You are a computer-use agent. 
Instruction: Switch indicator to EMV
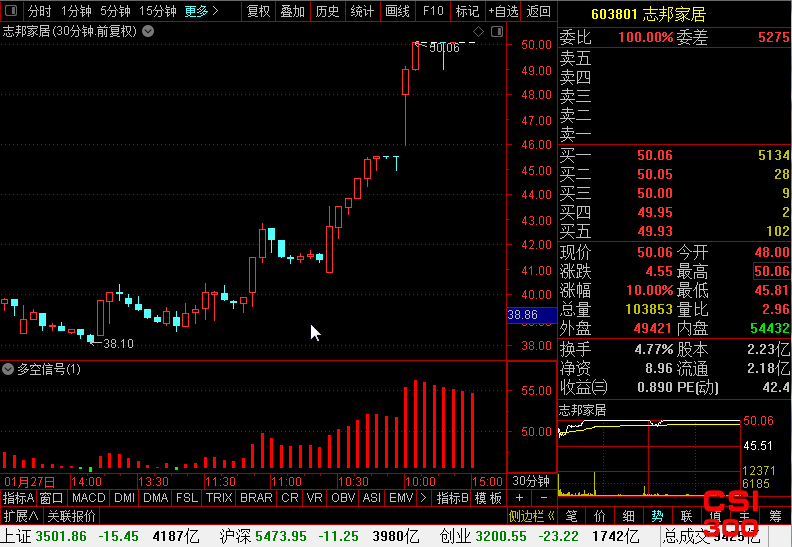pos(401,498)
